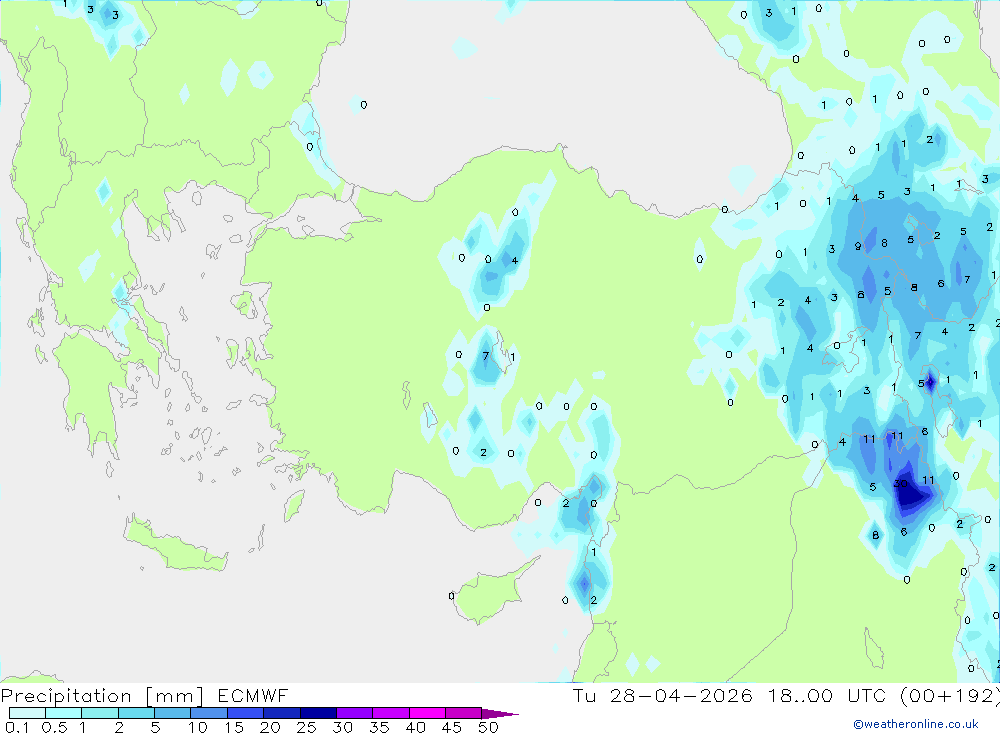This screenshot has height=733, width=1000.
Task: Click the legend swatch between 15 and 20
Action: pos(245,713)
